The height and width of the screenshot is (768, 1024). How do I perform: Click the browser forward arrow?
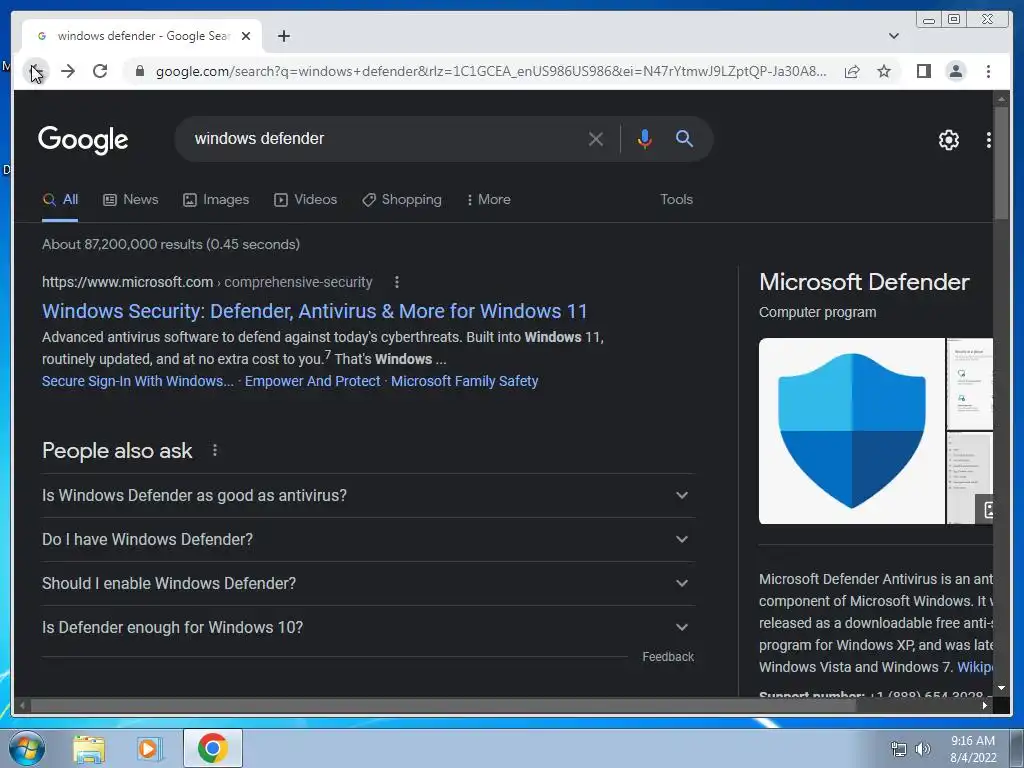68,71
